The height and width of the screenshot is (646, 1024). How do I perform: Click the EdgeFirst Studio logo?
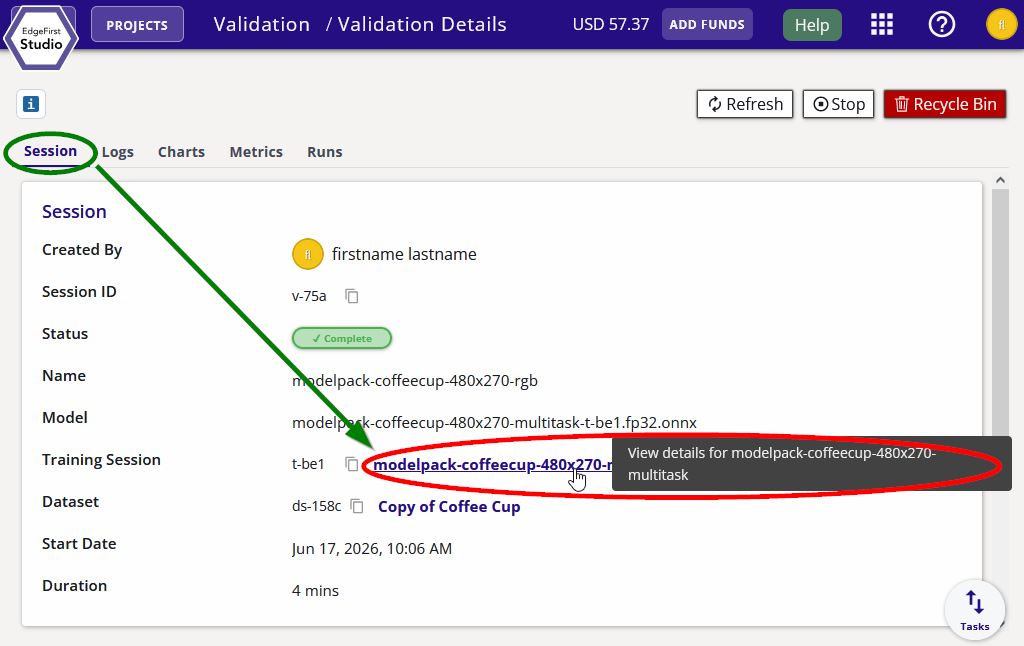(40, 38)
